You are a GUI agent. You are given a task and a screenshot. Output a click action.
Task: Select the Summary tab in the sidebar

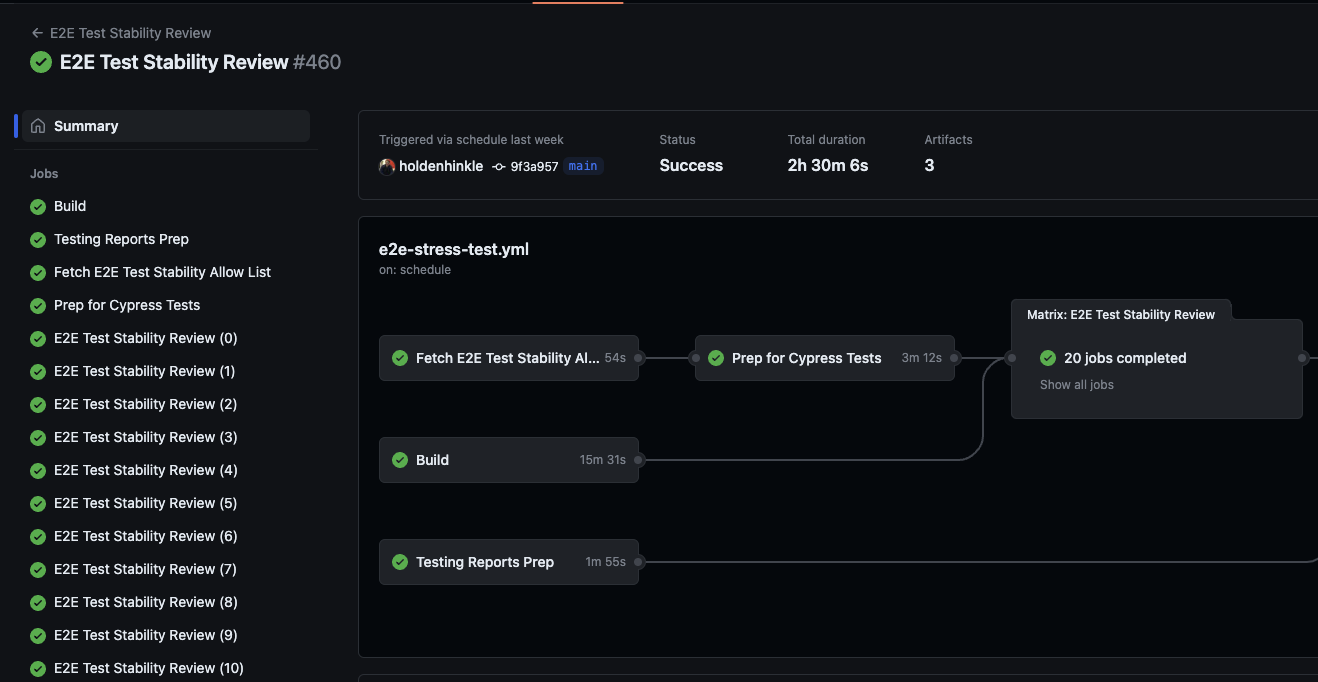86,125
